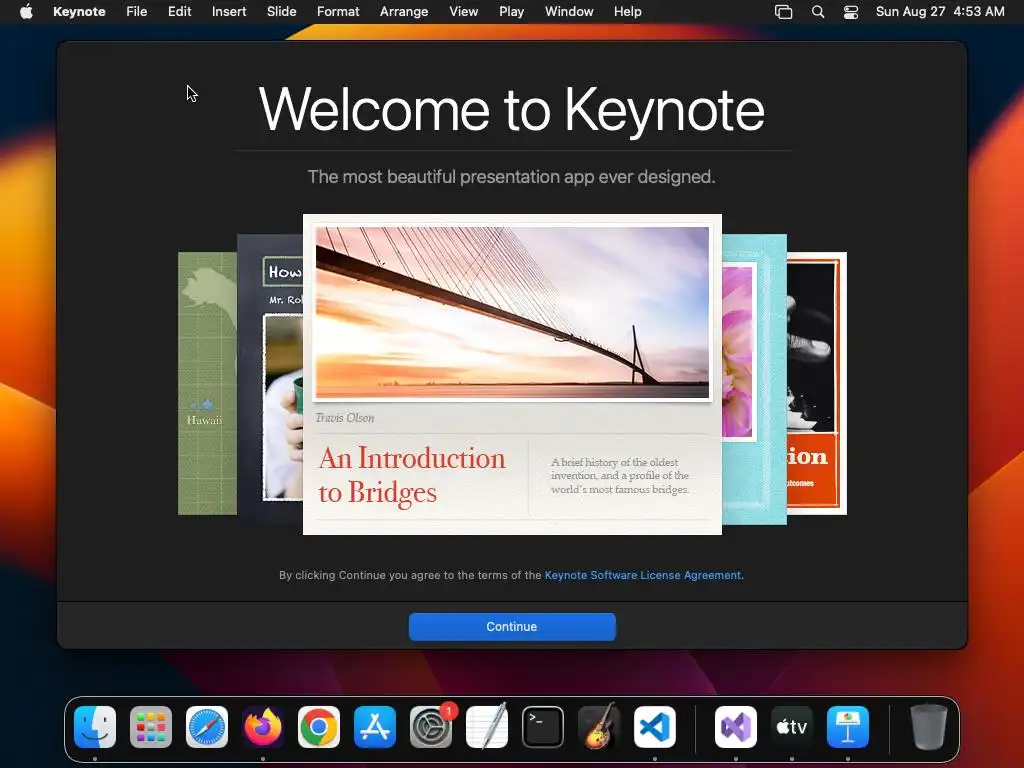Select the An Introduction to Bridges theme slide
1024x768 pixels.
point(512,374)
